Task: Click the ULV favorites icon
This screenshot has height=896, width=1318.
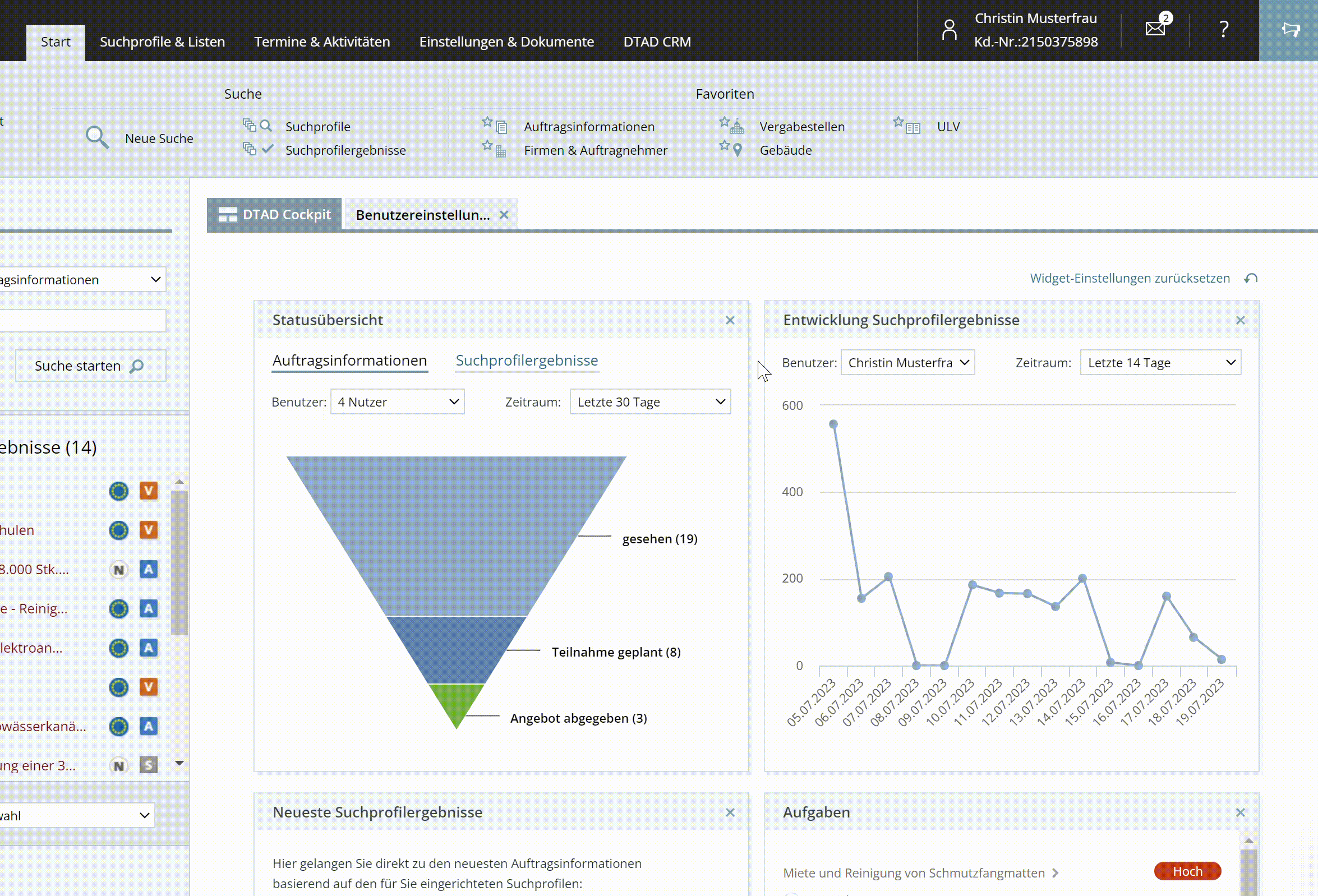Action: pyautogui.click(x=907, y=126)
